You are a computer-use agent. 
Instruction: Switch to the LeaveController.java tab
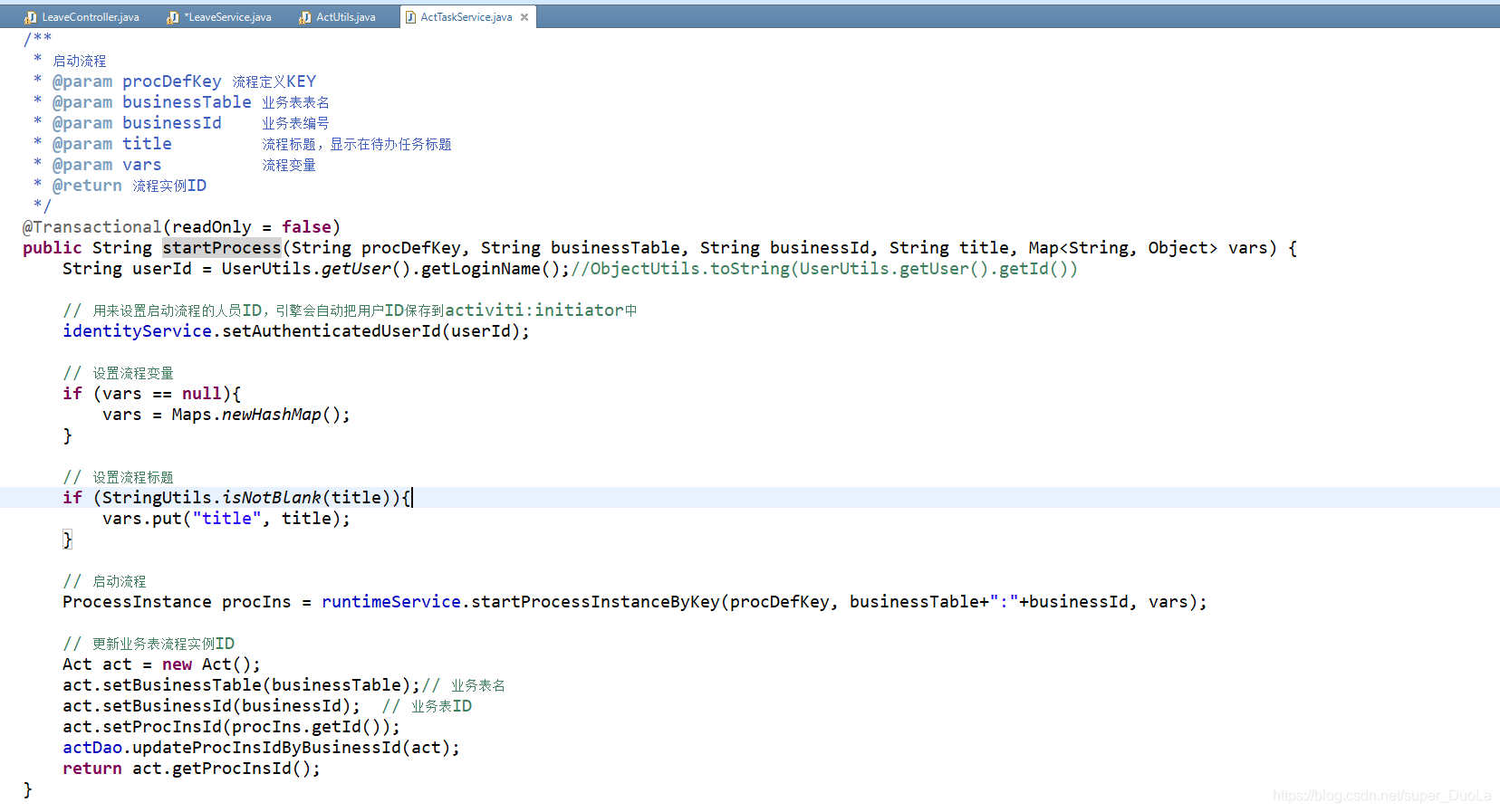[x=82, y=17]
